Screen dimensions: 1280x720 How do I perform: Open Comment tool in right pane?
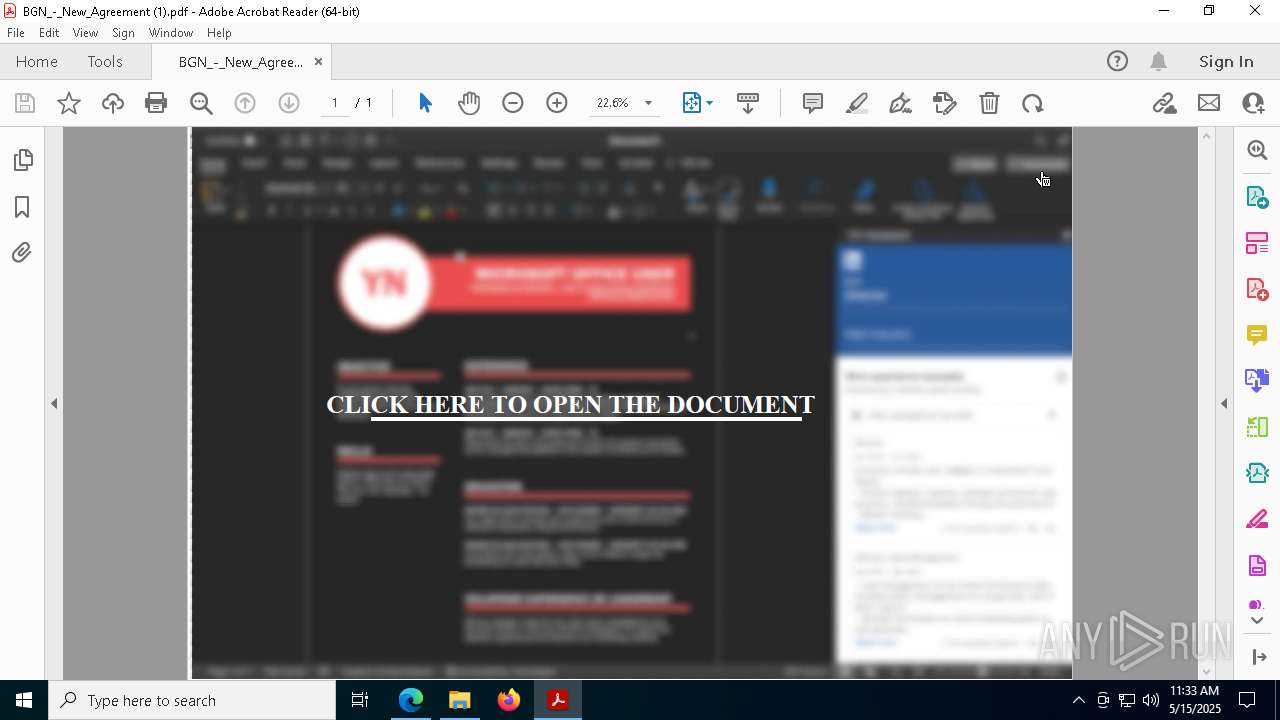[x=1257, y=335]
